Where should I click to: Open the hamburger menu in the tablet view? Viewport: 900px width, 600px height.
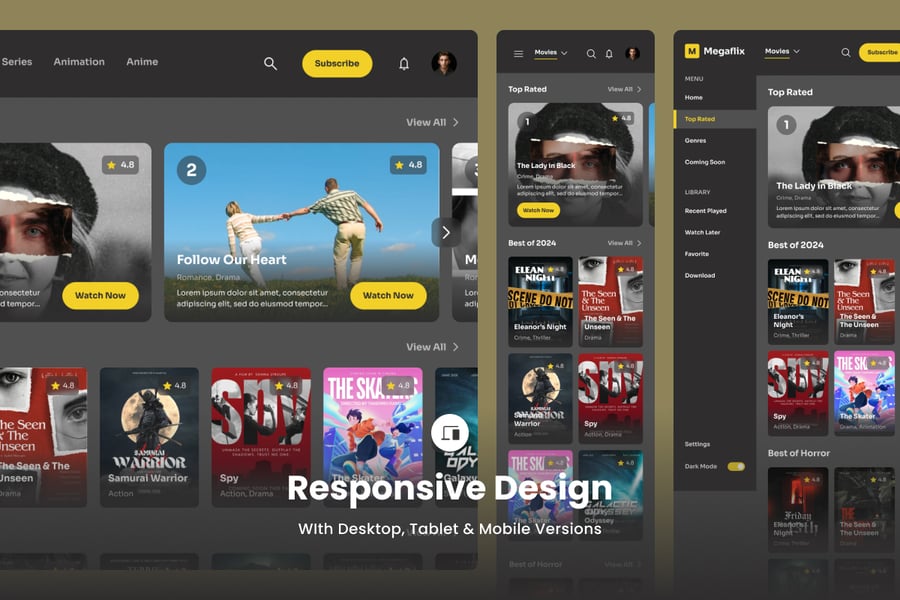[x=518, y=53]
